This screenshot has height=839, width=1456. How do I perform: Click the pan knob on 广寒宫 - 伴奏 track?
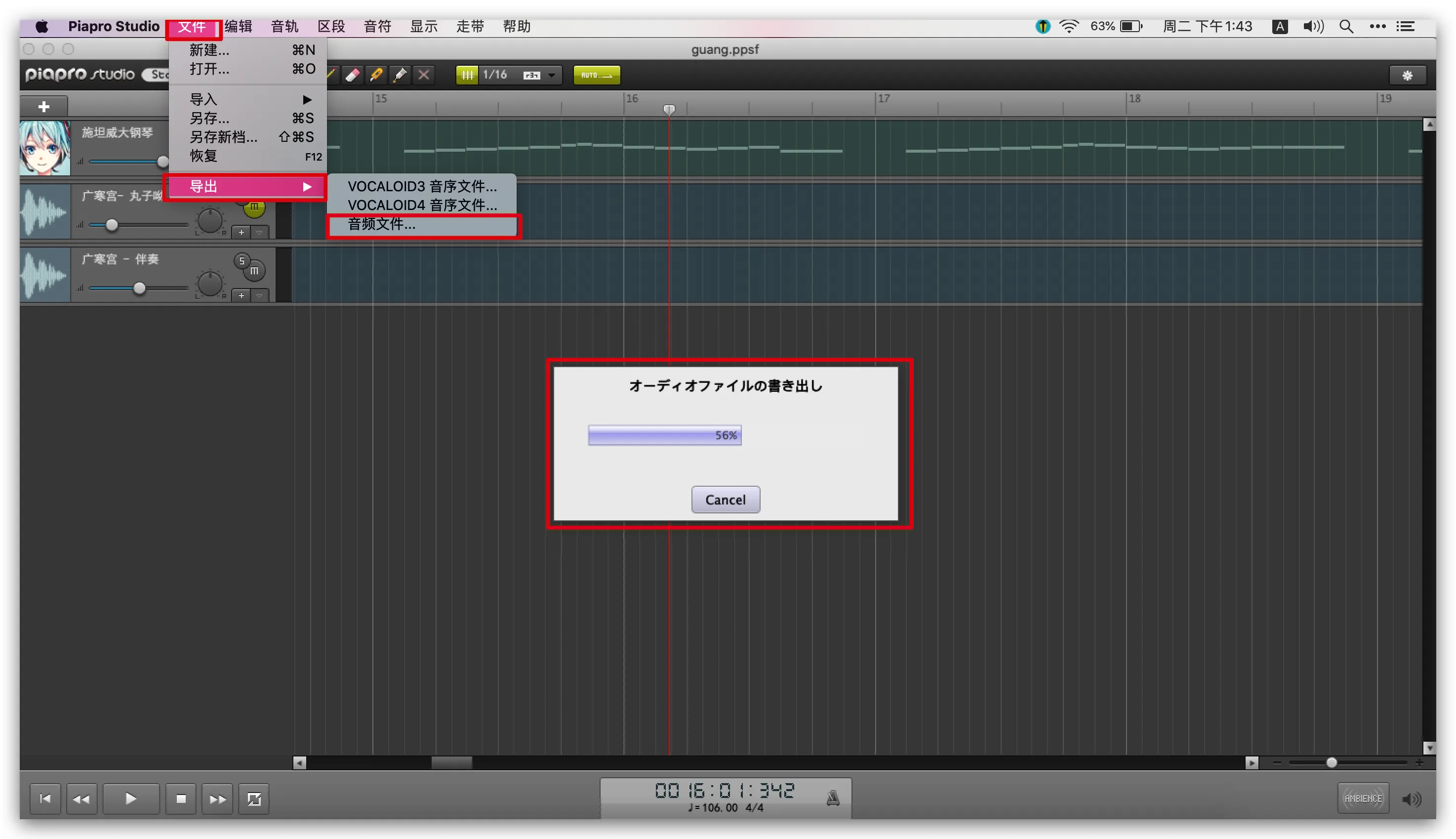tap(209, 284)
